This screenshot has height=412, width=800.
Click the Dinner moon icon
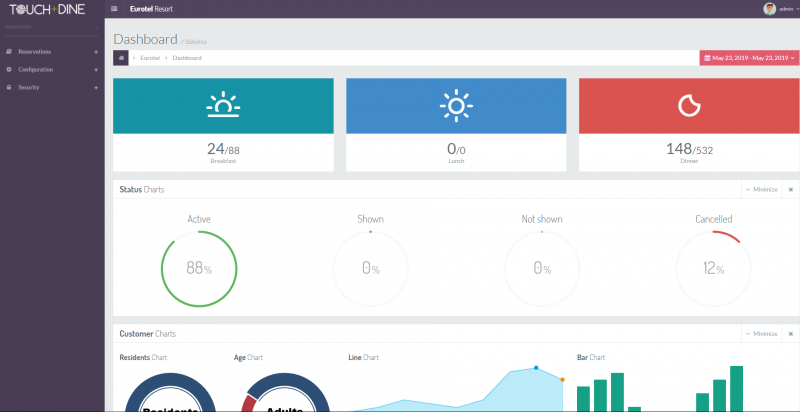(689, 106)
